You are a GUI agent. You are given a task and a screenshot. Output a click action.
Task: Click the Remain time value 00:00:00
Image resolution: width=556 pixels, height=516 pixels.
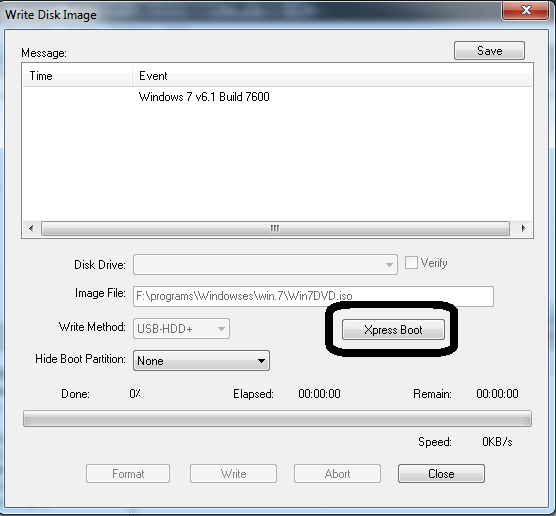click(x=497, y=394)
